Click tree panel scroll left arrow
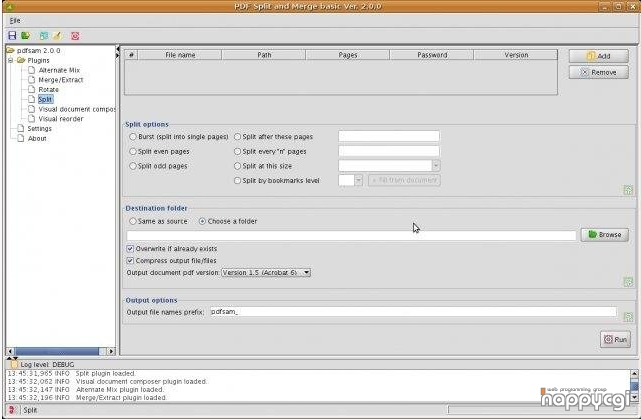Image resolution: width=641 pixels, height=420 pixels. pos(10,351)
